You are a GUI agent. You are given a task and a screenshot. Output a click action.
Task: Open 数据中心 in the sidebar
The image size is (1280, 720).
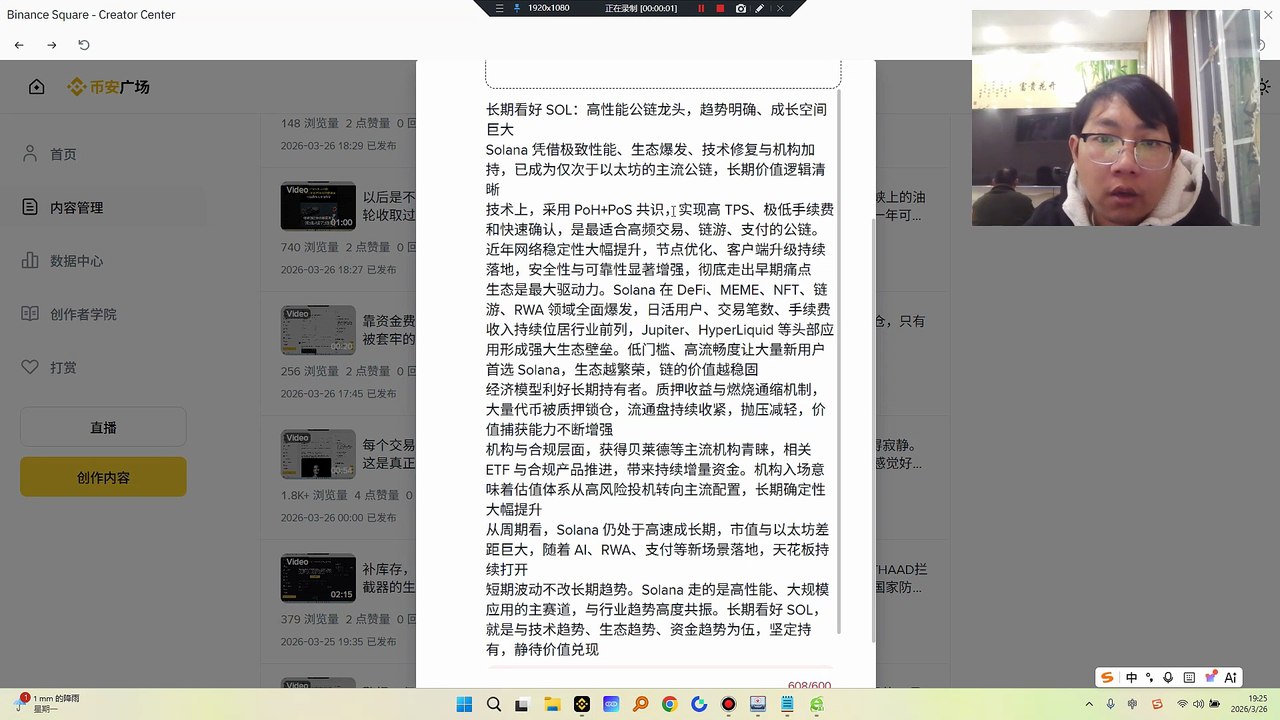click(x=76, y=261)
